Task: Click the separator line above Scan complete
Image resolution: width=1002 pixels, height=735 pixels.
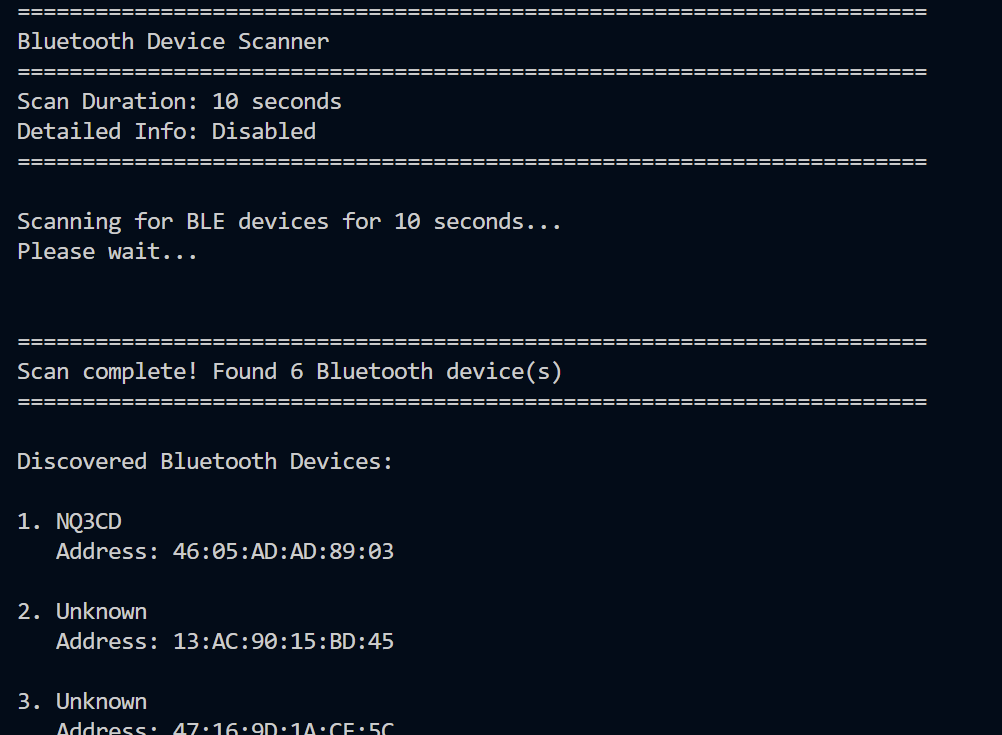Action: click(472, 342)
